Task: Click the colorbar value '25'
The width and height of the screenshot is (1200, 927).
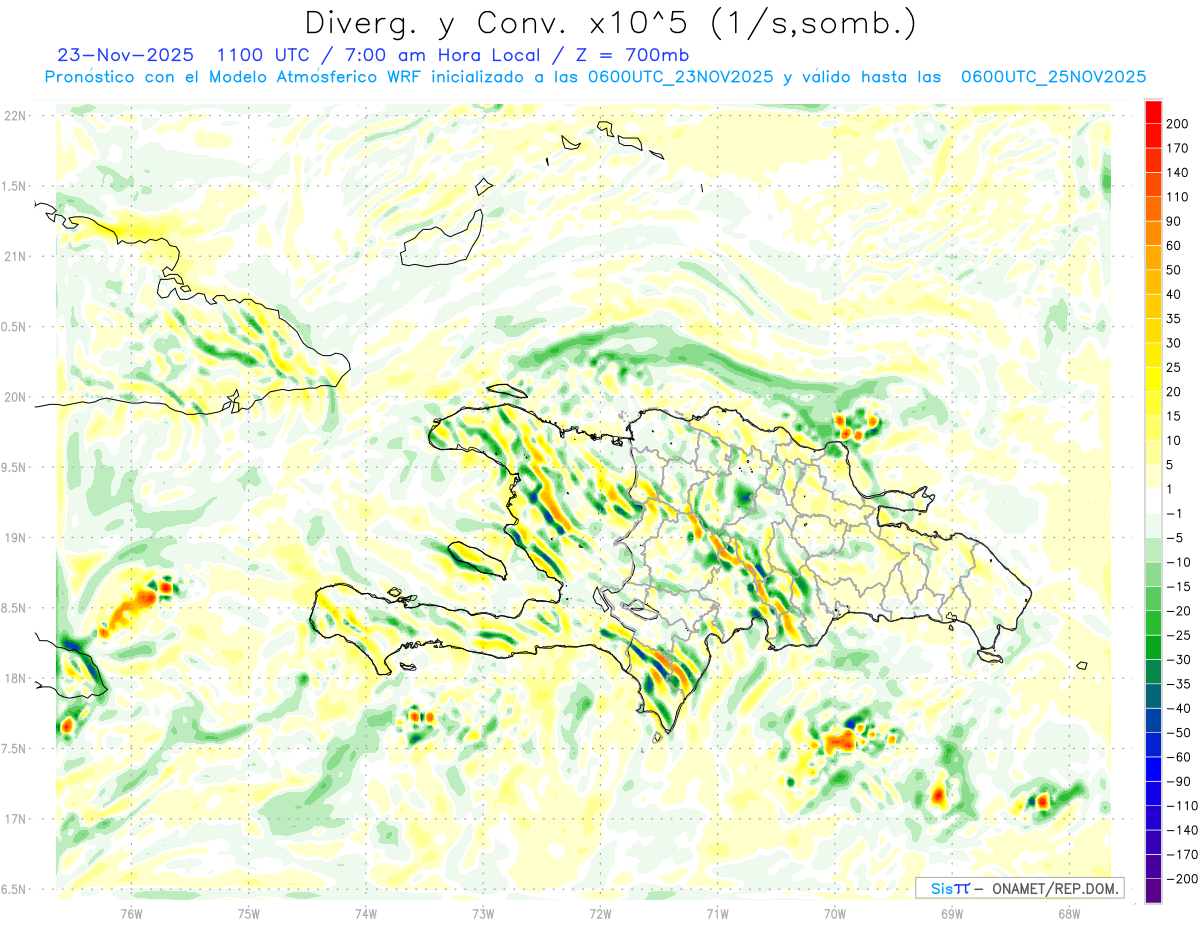Action: pyautogui.click(x=1175, y=368)
